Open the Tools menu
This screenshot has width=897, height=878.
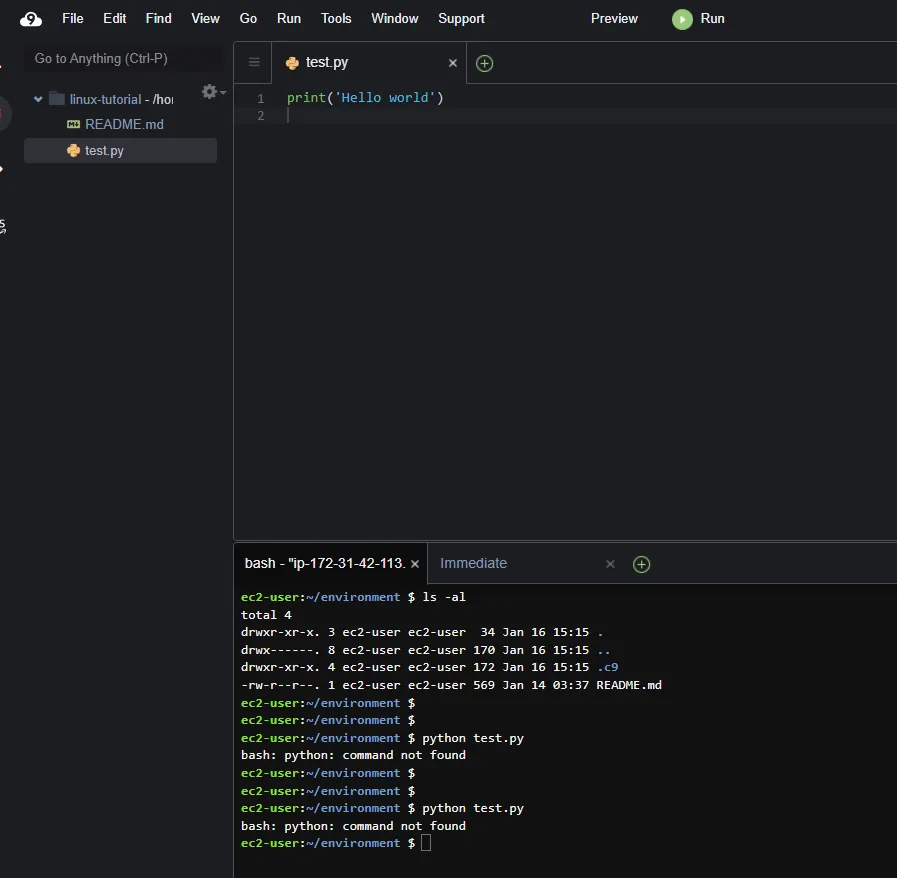pos(336,18)
